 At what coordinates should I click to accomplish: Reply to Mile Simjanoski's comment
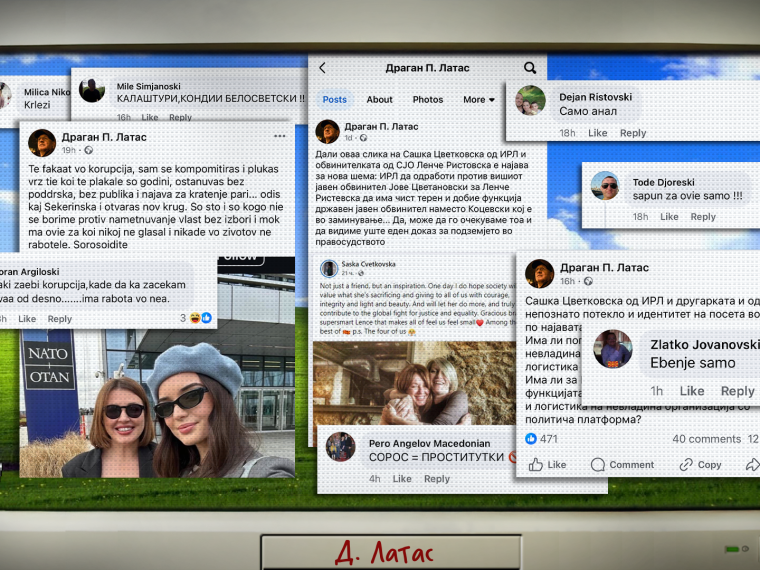(180, 117)
